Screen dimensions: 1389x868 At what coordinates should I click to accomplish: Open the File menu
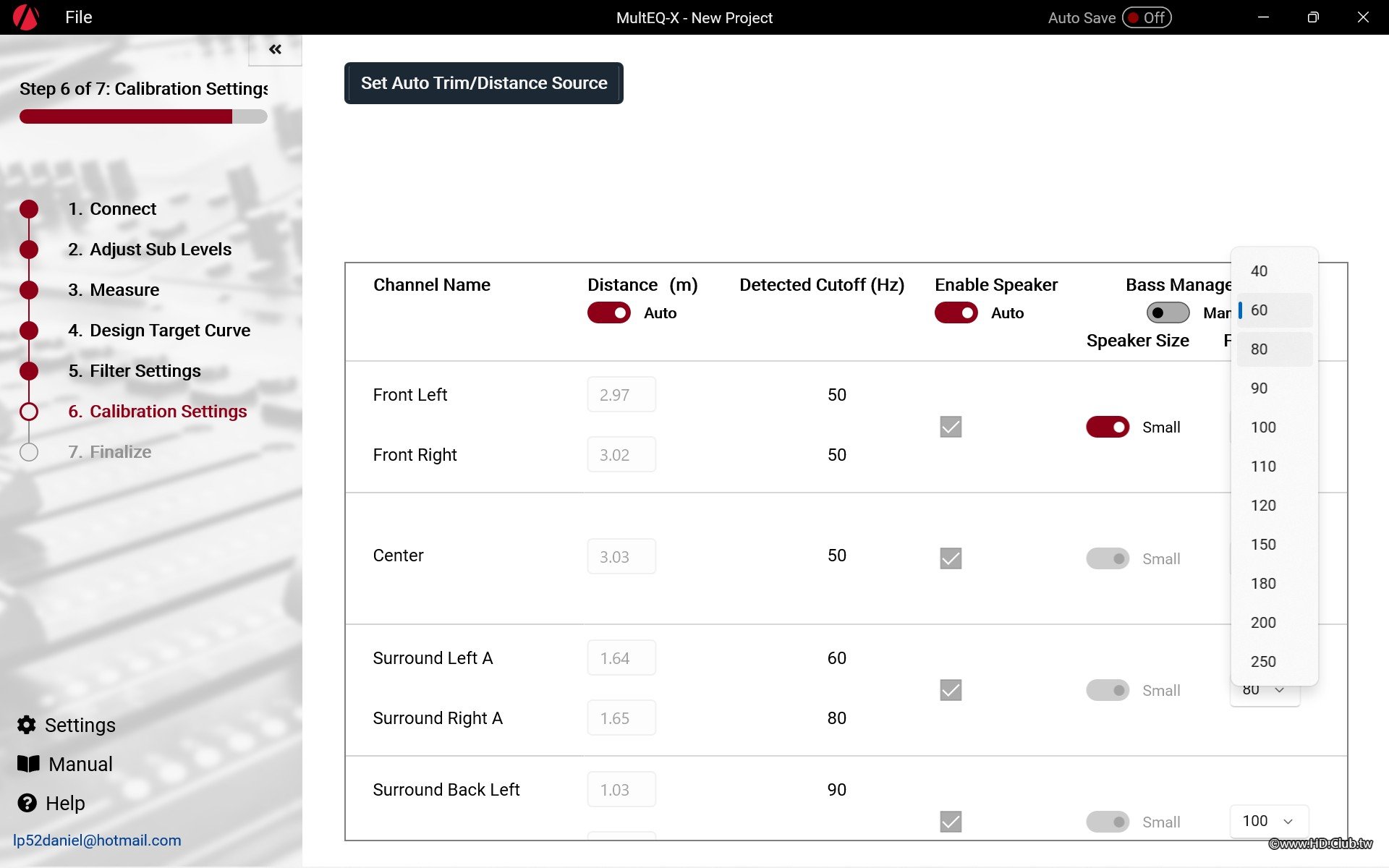[x=78, y=17]
